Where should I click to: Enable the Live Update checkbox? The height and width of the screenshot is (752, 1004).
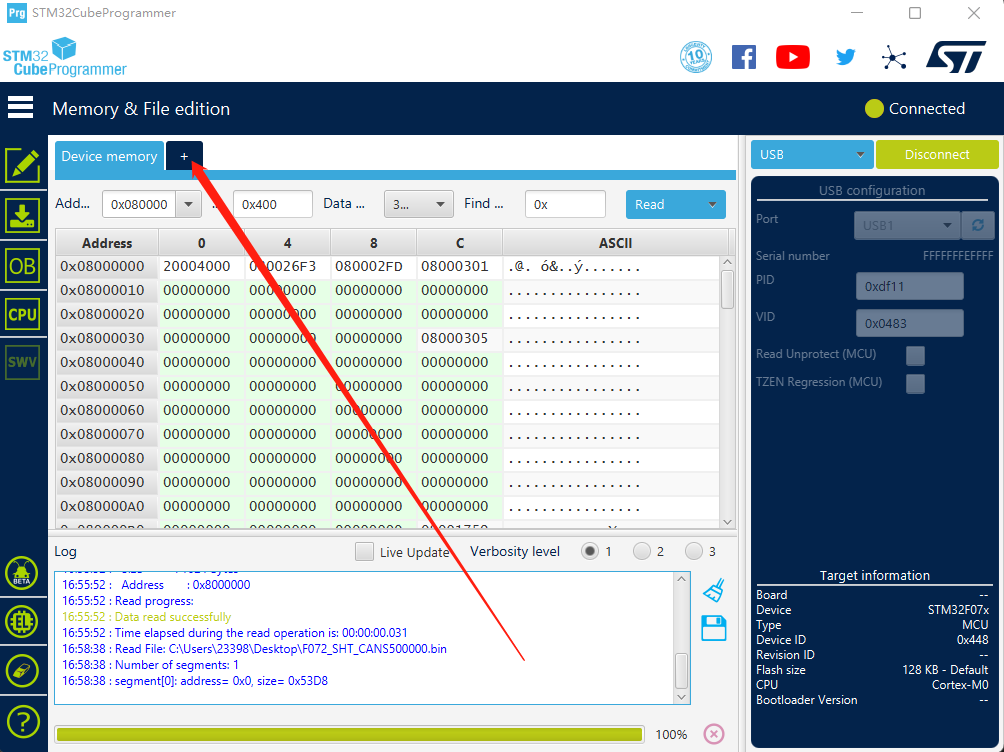click(x=365, y=552)
